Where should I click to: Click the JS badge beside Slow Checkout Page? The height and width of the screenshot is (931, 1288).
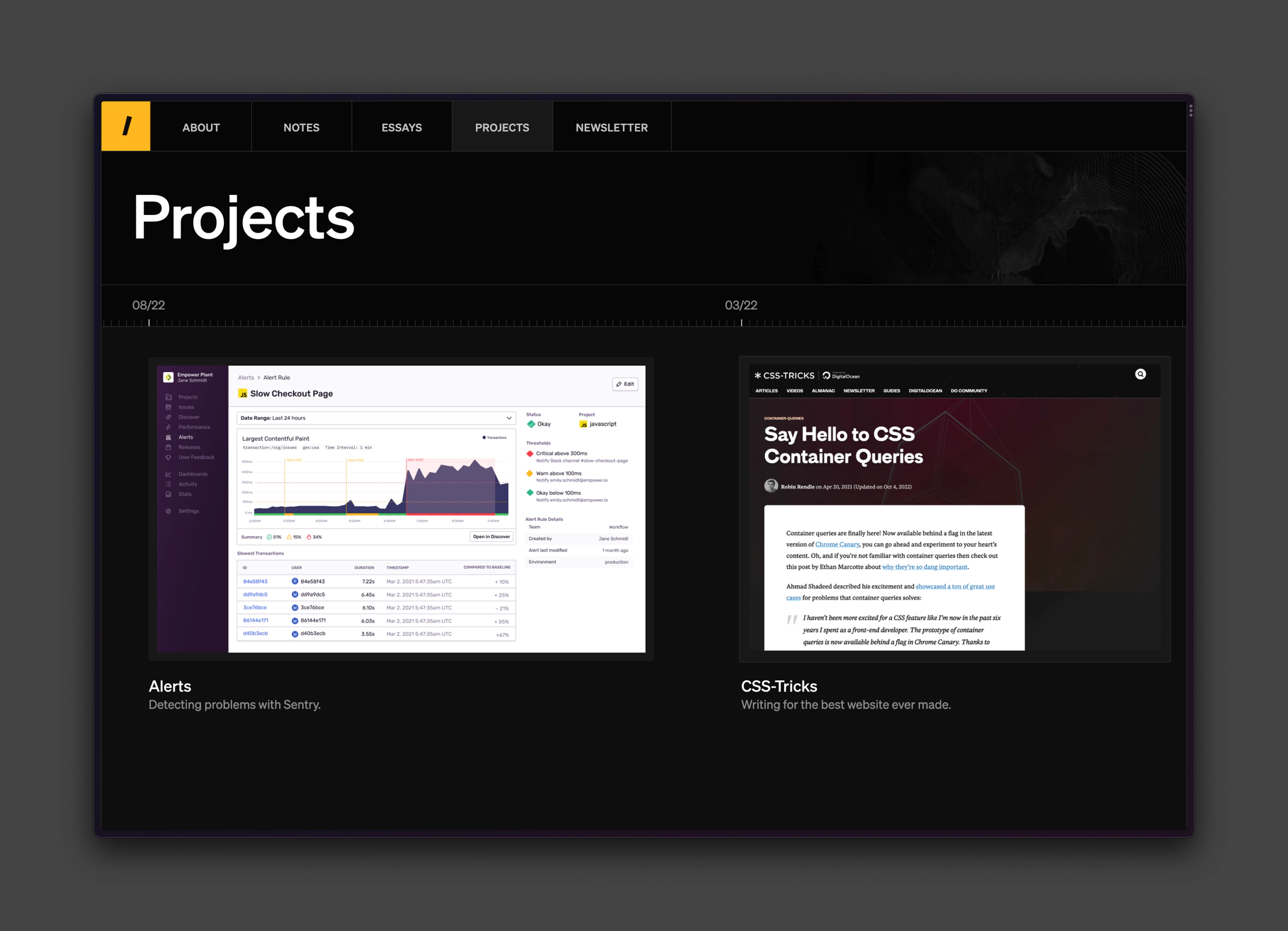(x=243, y=394)
